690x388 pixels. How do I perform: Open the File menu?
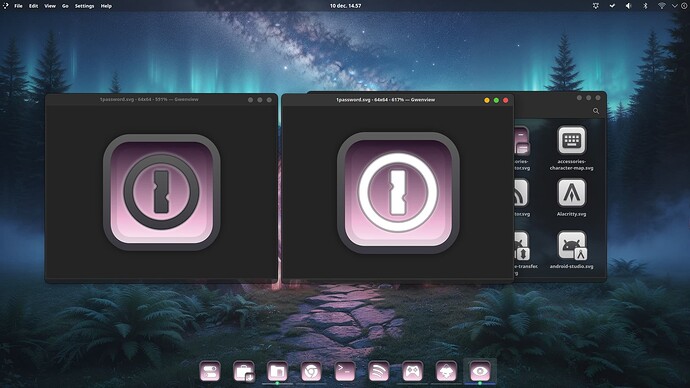pyautogui.click(x=18, y=6)
